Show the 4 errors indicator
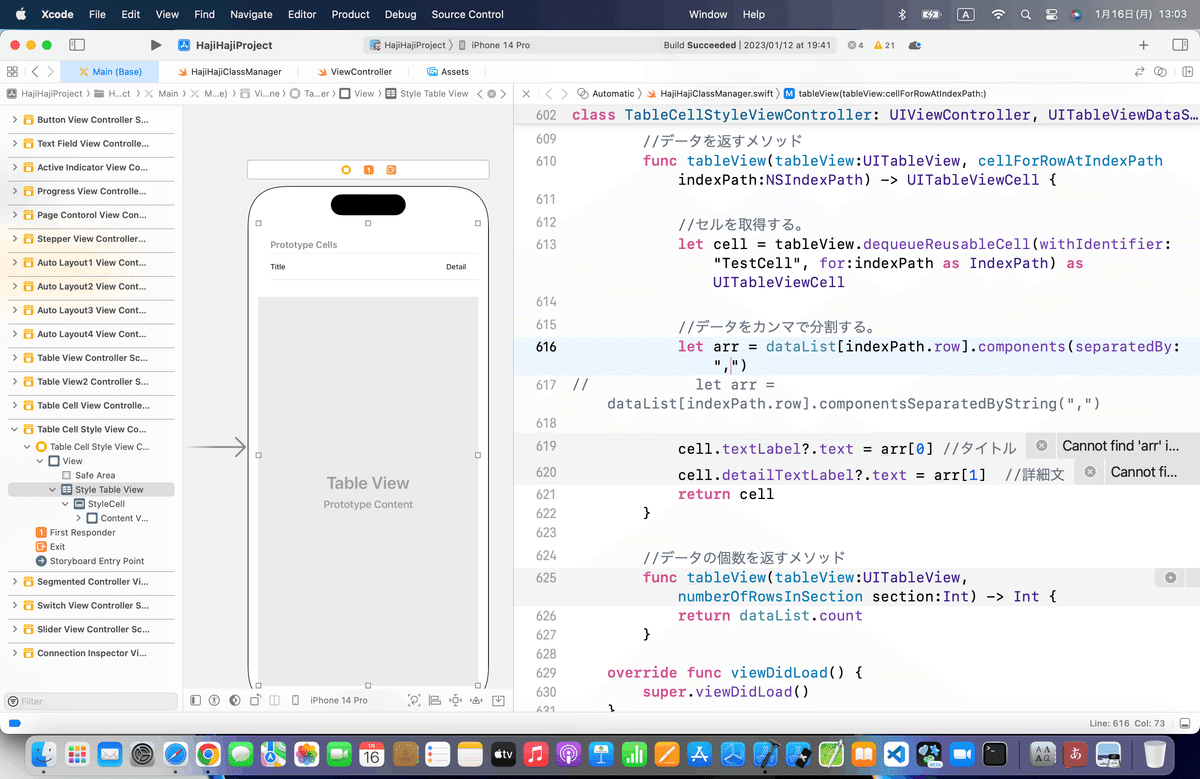 click(x=855, y=45)
